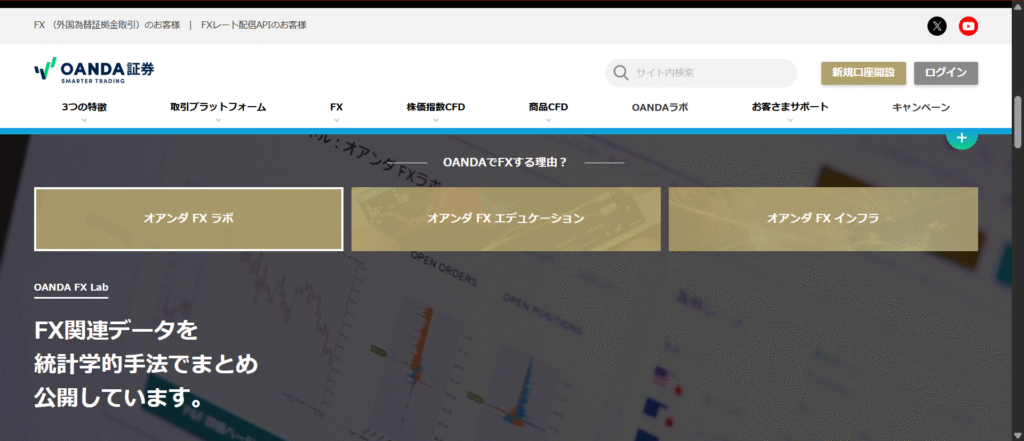Open the OANDAラボ menu
The image size is (1024, 441).
[x=660, y=107]
